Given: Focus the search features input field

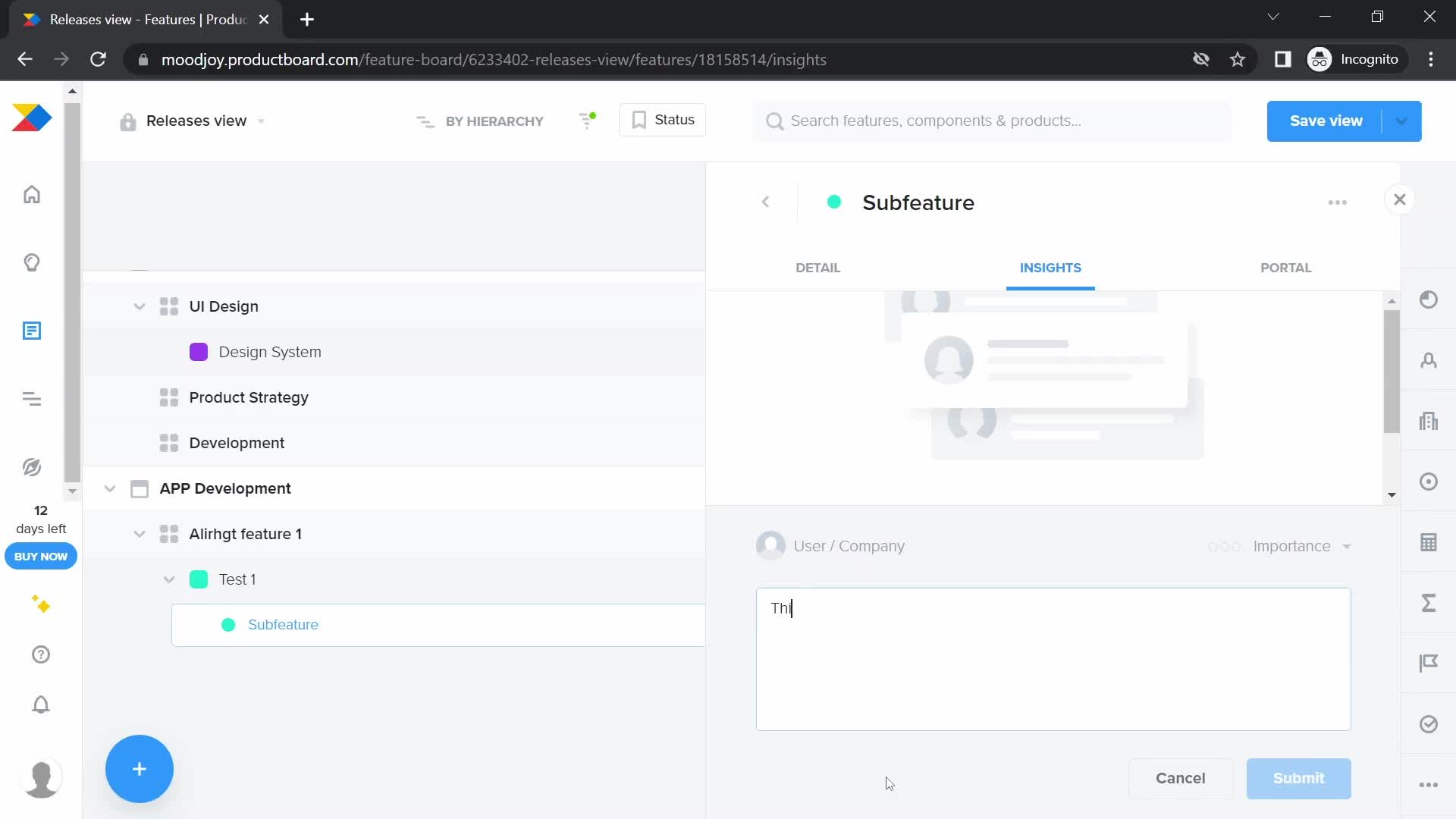Looking at the screenshot, I should point(992,121).
